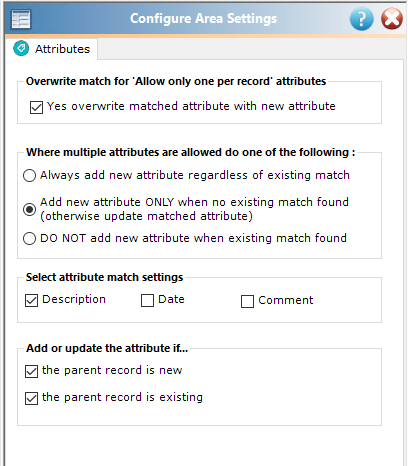Click the settings list icon in the title bar

coord(21,19)
